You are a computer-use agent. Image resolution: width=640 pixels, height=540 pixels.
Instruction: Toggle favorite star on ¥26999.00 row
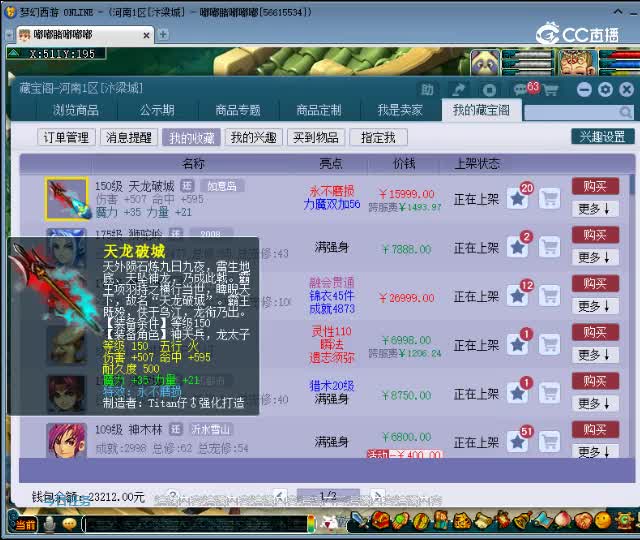(518, 296)
